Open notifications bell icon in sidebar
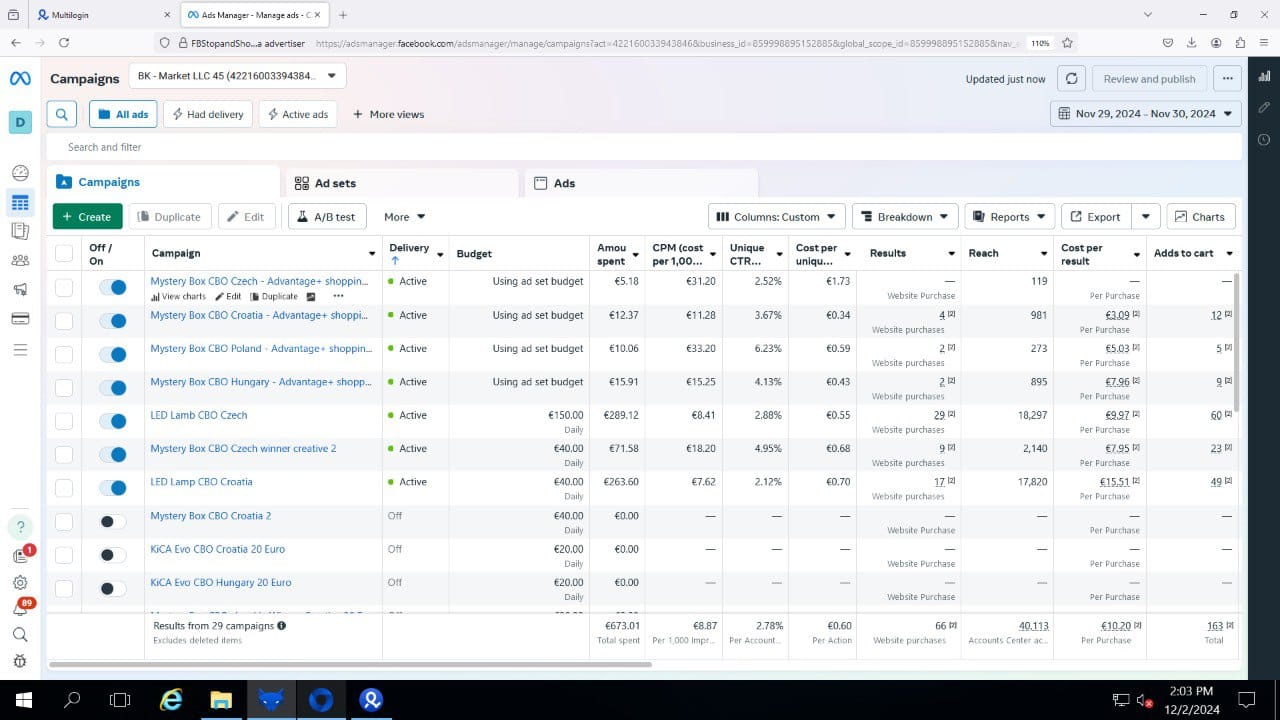The image size is (1280, 720). point(20,608)
